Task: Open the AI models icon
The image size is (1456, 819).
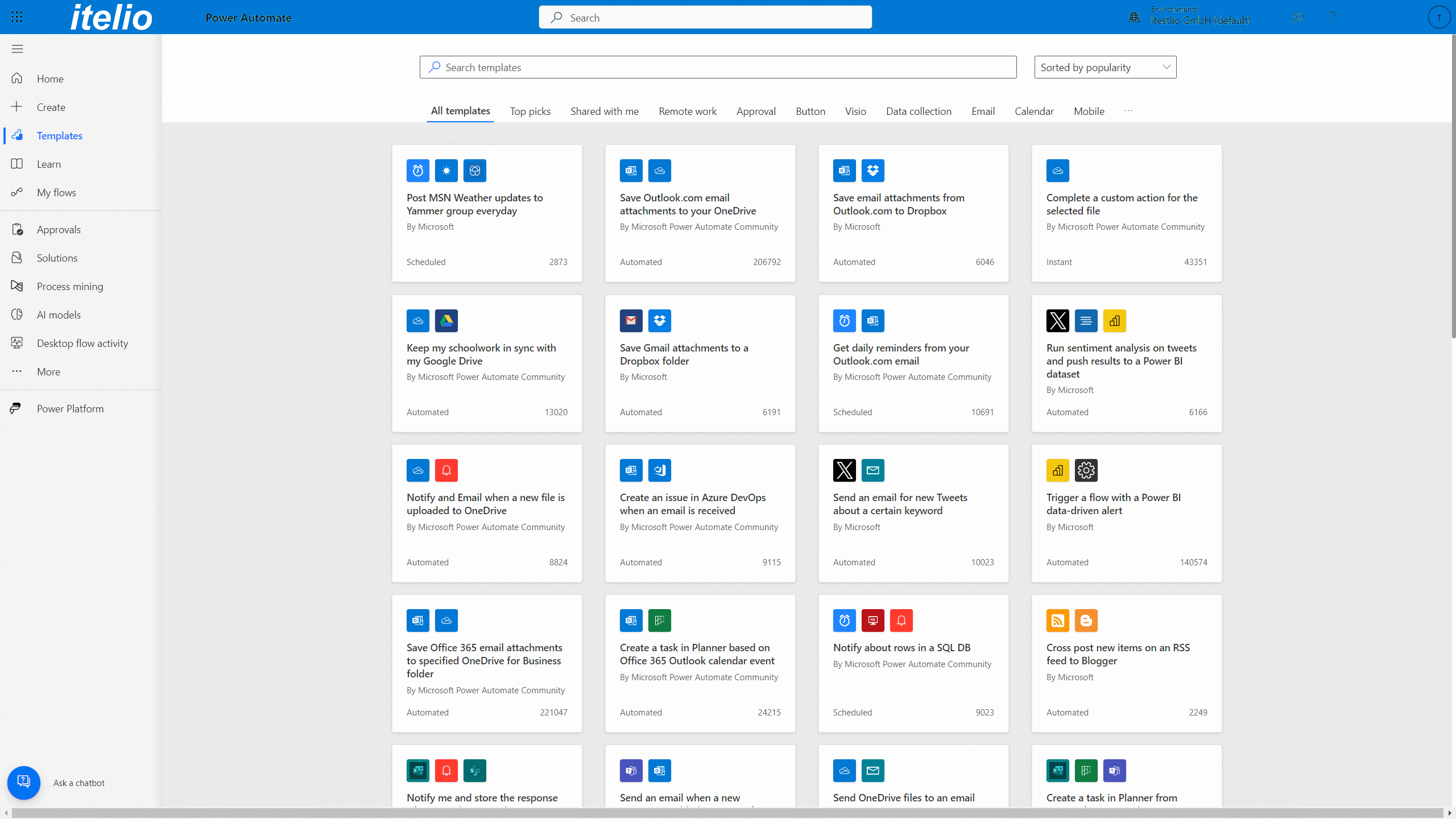Action: [x=17, y=315]
